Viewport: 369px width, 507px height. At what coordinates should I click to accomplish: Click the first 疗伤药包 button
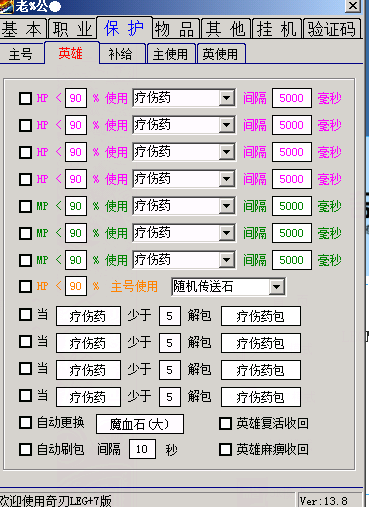click(261, 316)
